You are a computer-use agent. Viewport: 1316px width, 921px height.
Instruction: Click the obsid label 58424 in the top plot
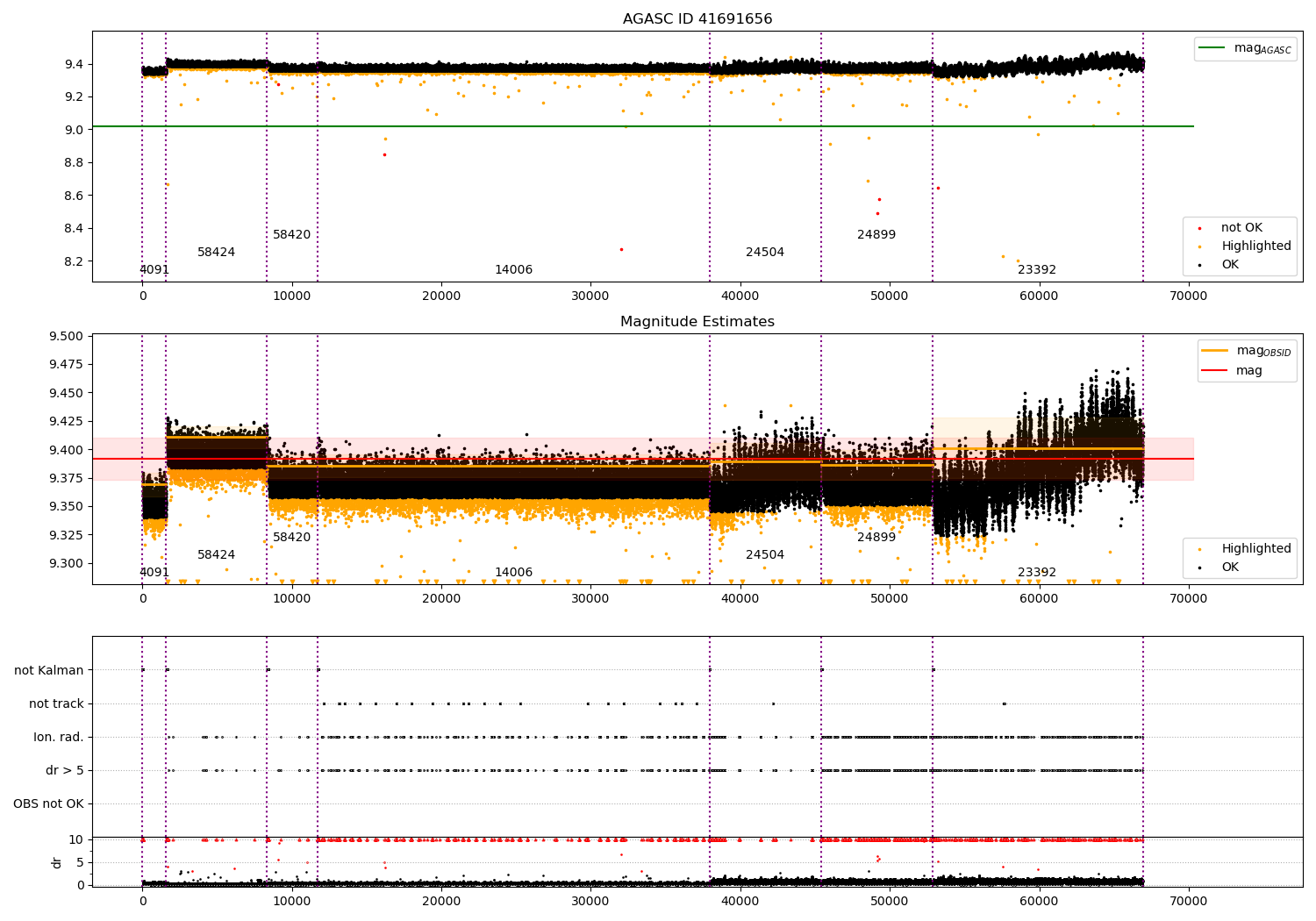click(216, 253)
